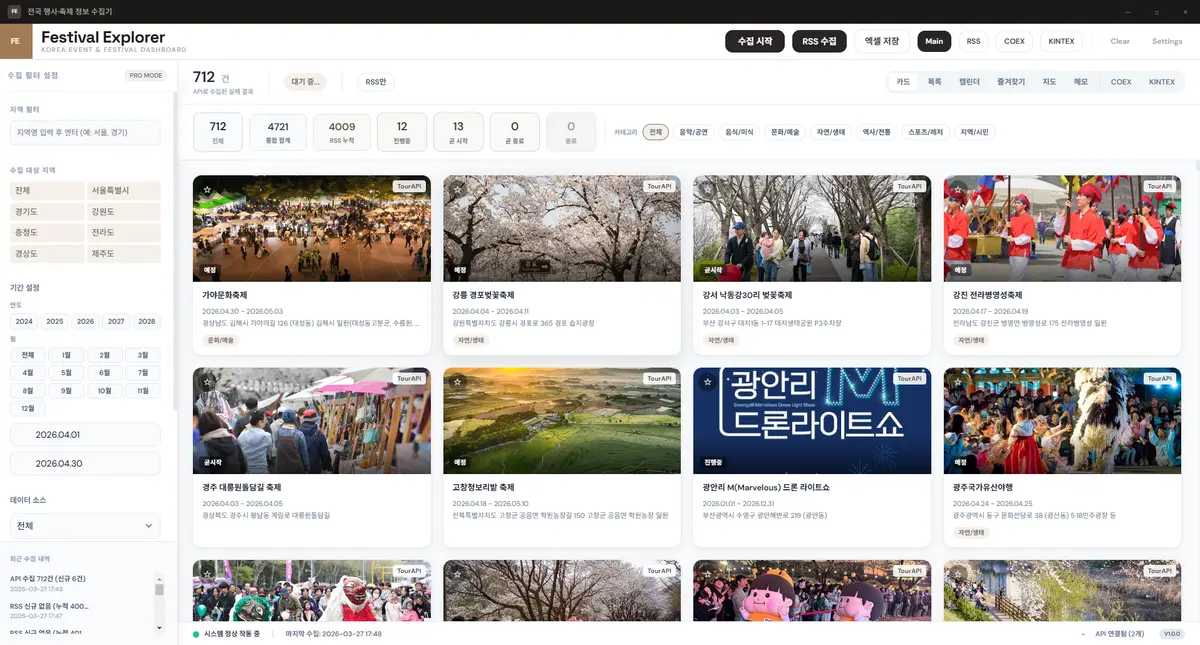Viewport: 1200px width, 645px height.
Task: Click the recent log list scrollbar
Action: coord(158,603)
